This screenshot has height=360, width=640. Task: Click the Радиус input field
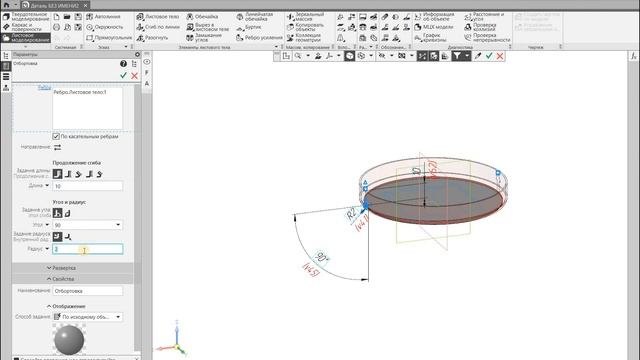tap(88, 249)
